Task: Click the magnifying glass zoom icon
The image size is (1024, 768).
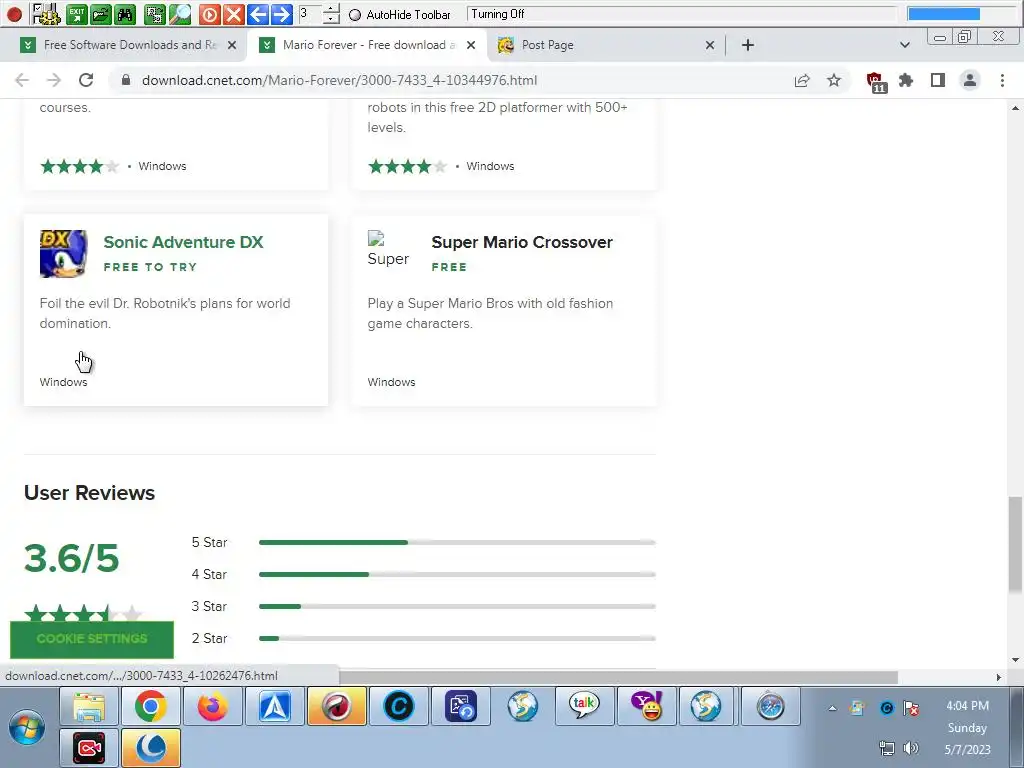Action: tap(180, 14)
